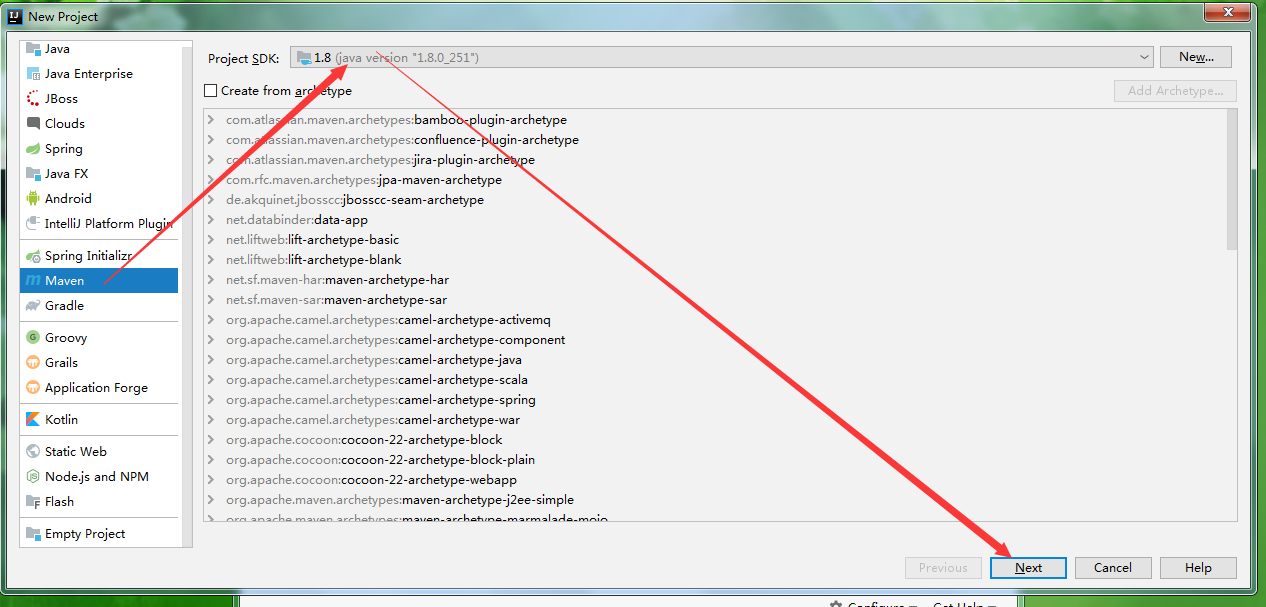Cancel the New Project dialog
Viewport: 1266px width, 607px height.
click(x=1113, y=568)
